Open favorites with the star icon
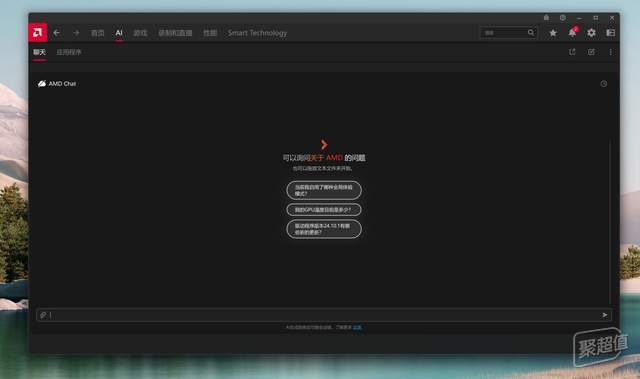Image resolution: width=640 pixels, height=379 pixels. [553, 33]
